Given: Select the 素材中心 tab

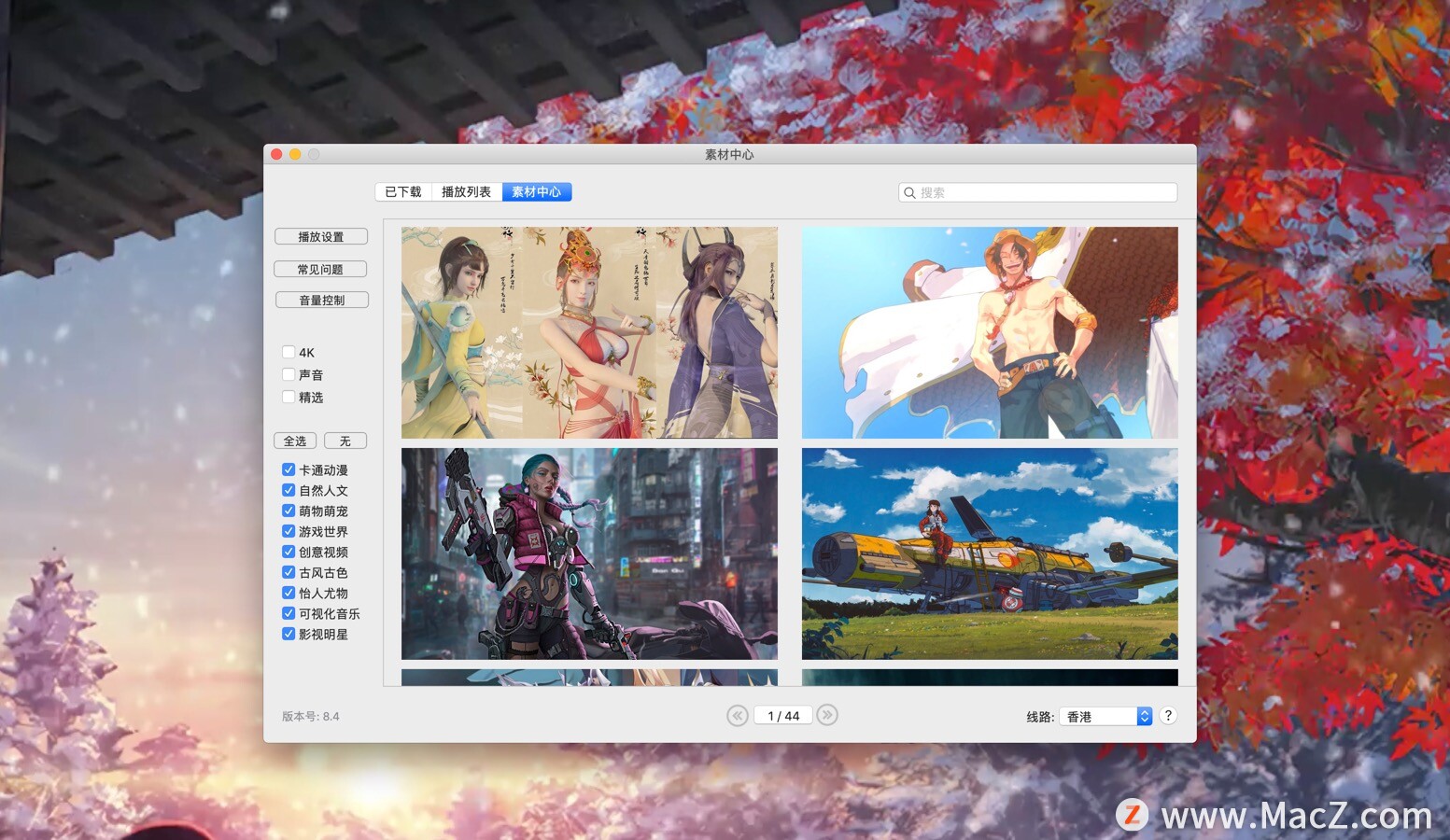Looking at the screenshot, I should 537,191.
